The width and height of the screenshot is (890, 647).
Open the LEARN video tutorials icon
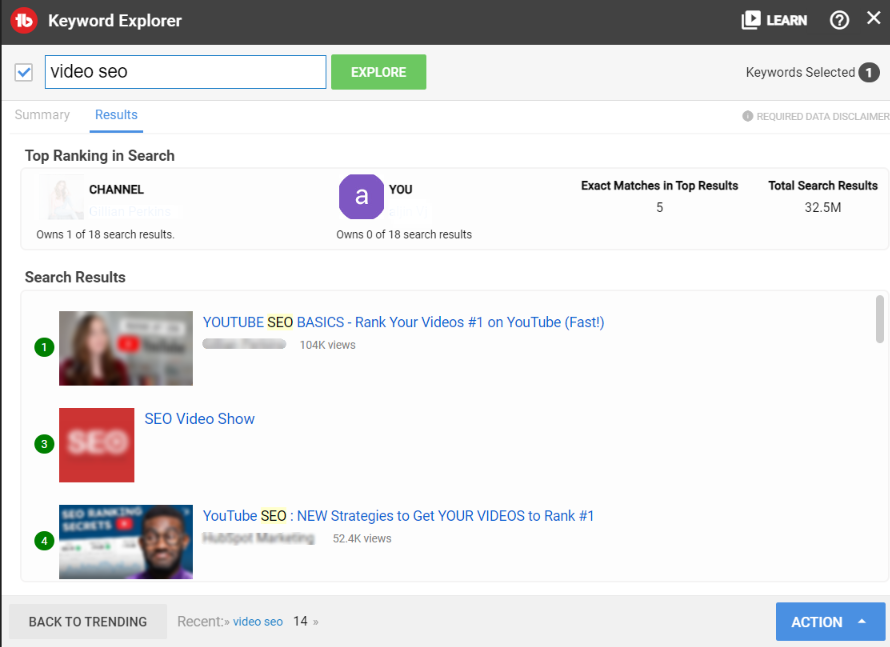point(748,19)
